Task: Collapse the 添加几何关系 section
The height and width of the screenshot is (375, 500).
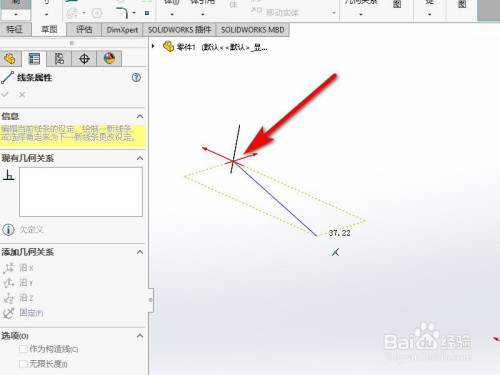Action: tap(140, 252)
